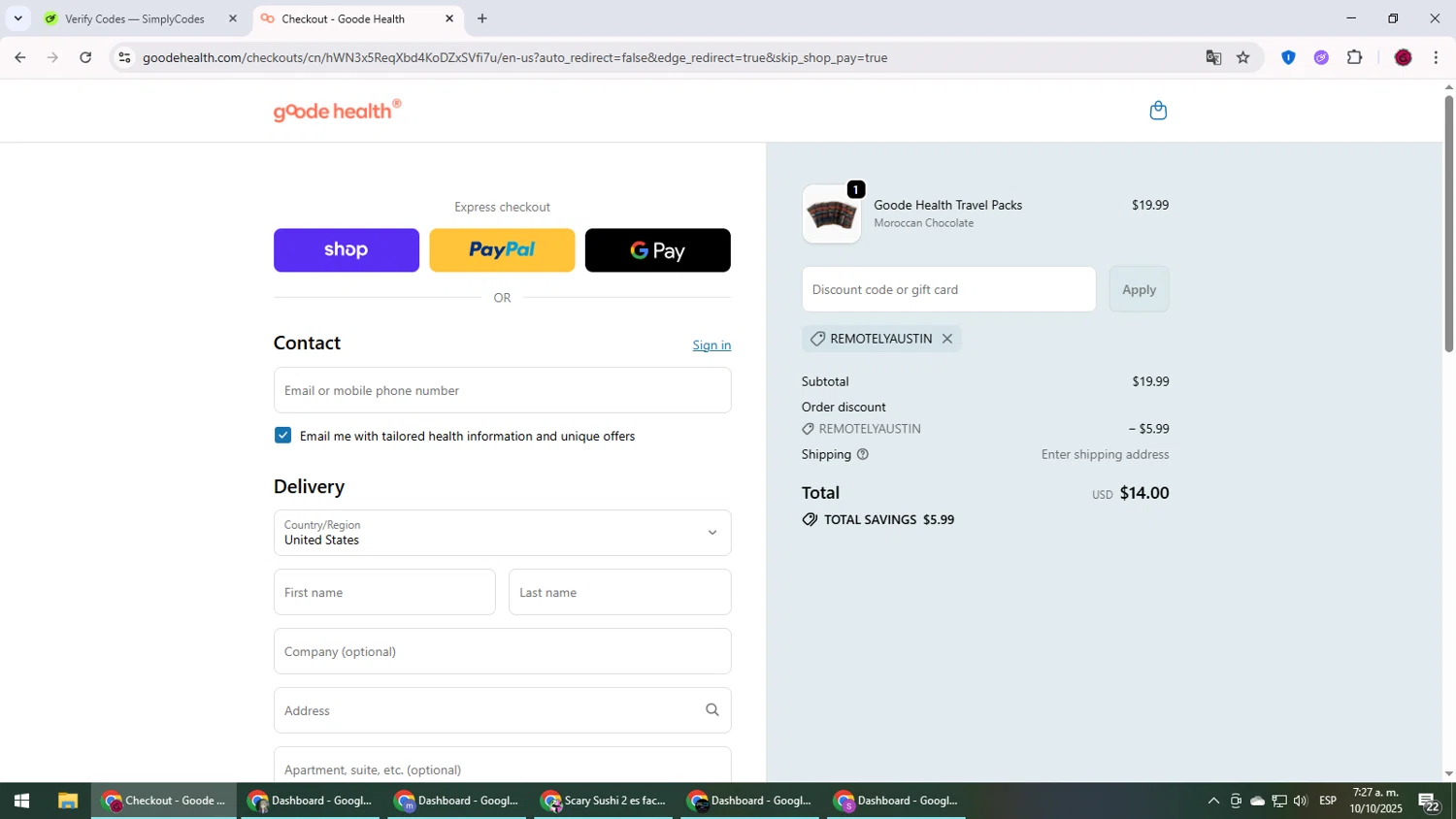
Task: Open the shopping bag cart icon
Action: tap(1157, 111)
